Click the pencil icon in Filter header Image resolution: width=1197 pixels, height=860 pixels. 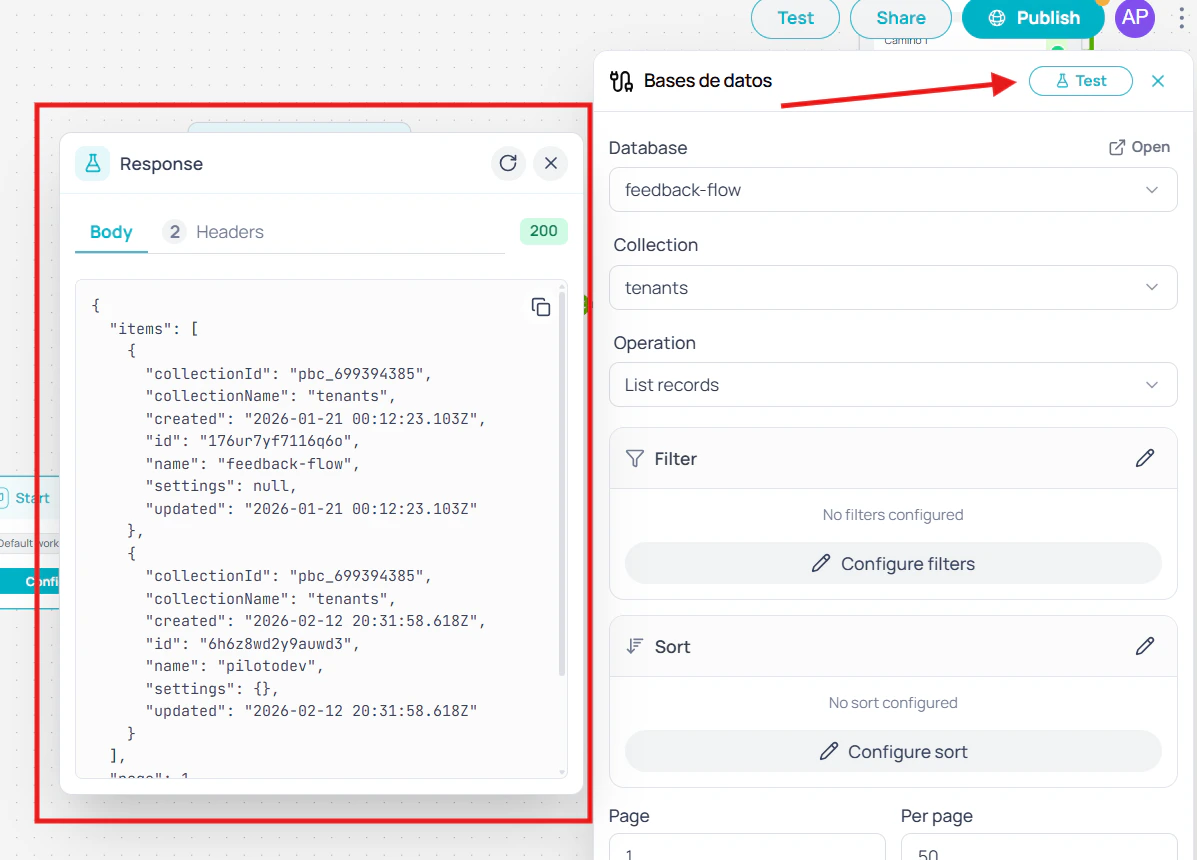pyautogui.click(x=1144, y=458)
